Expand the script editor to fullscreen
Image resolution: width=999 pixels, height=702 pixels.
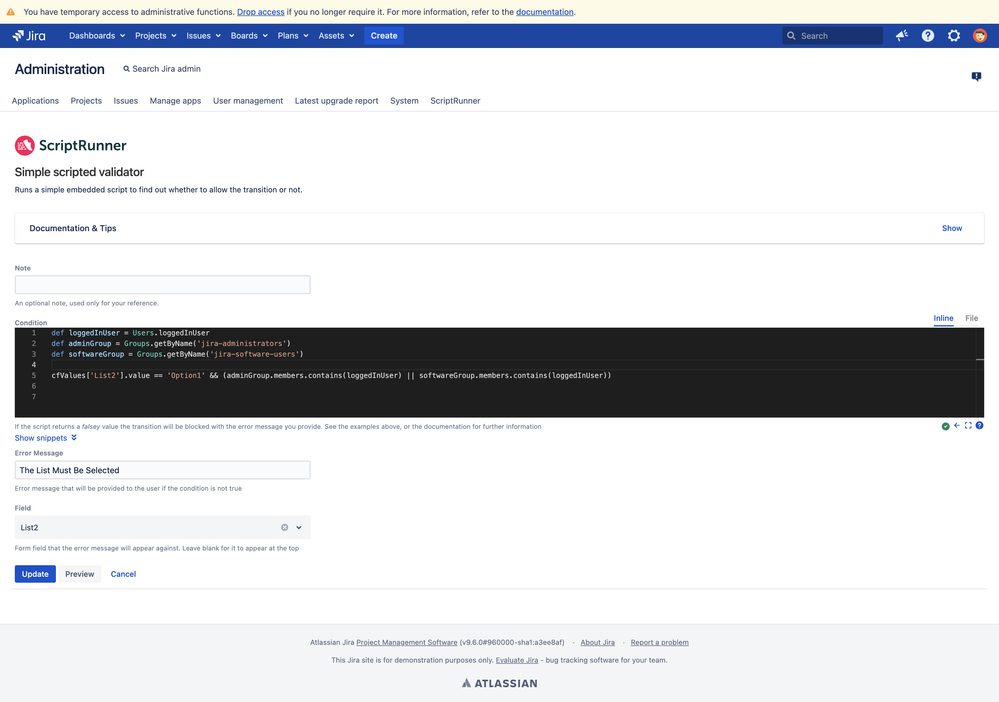(968, 425)
